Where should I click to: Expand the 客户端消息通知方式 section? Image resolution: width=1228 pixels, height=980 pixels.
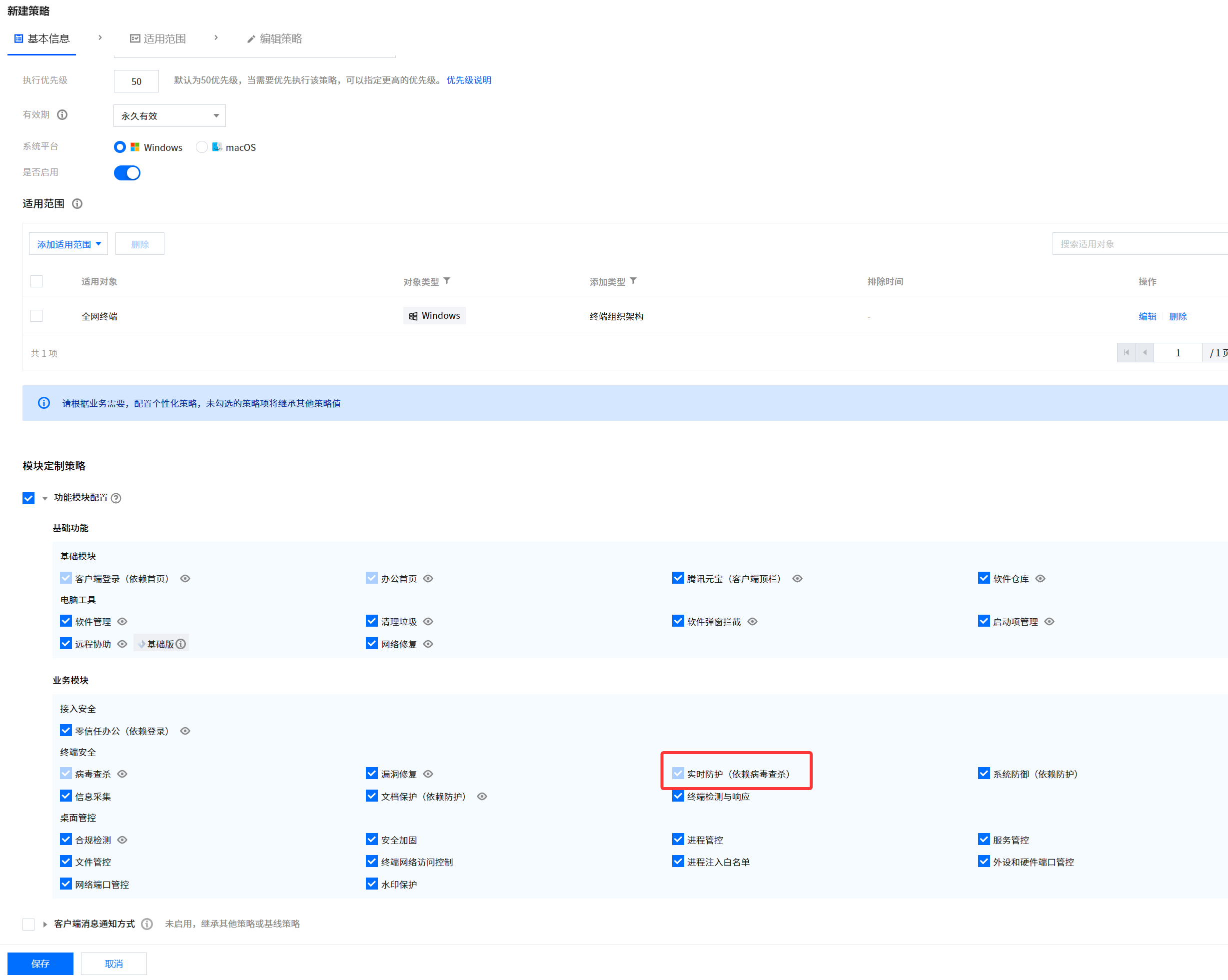pos(45,924)
